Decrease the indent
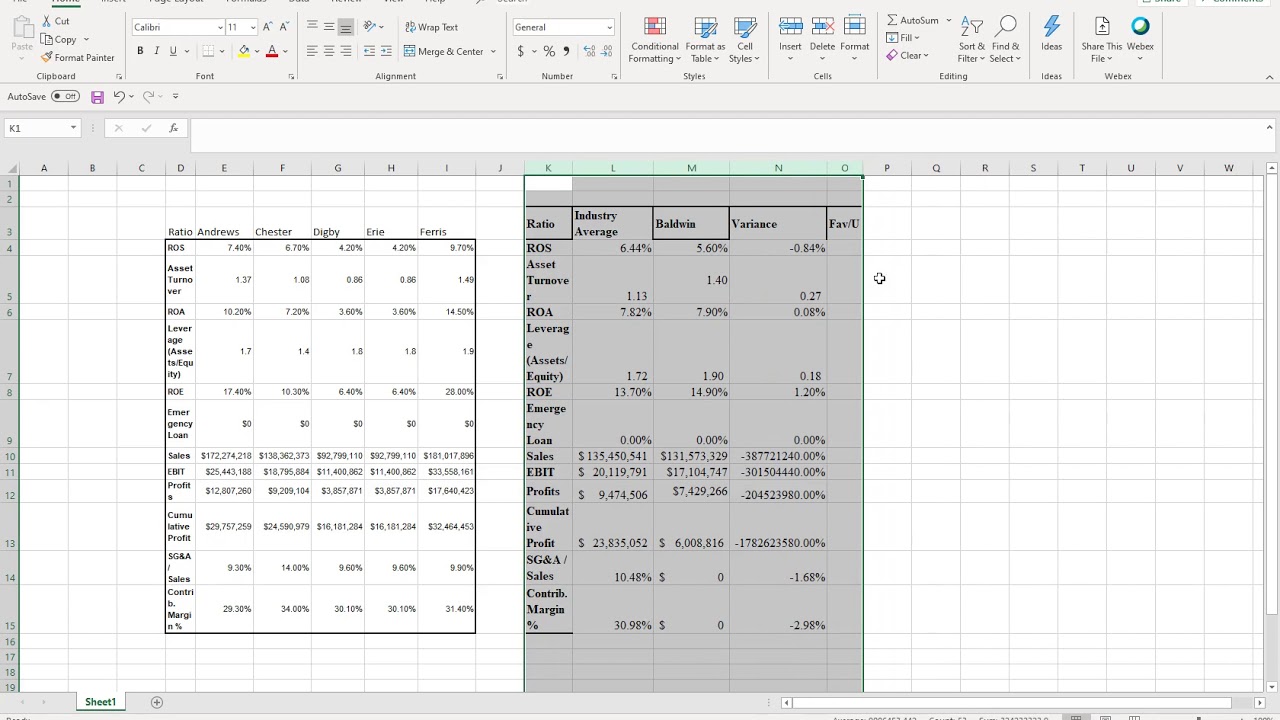1280x720 pixels. click(x=370, y=51)
